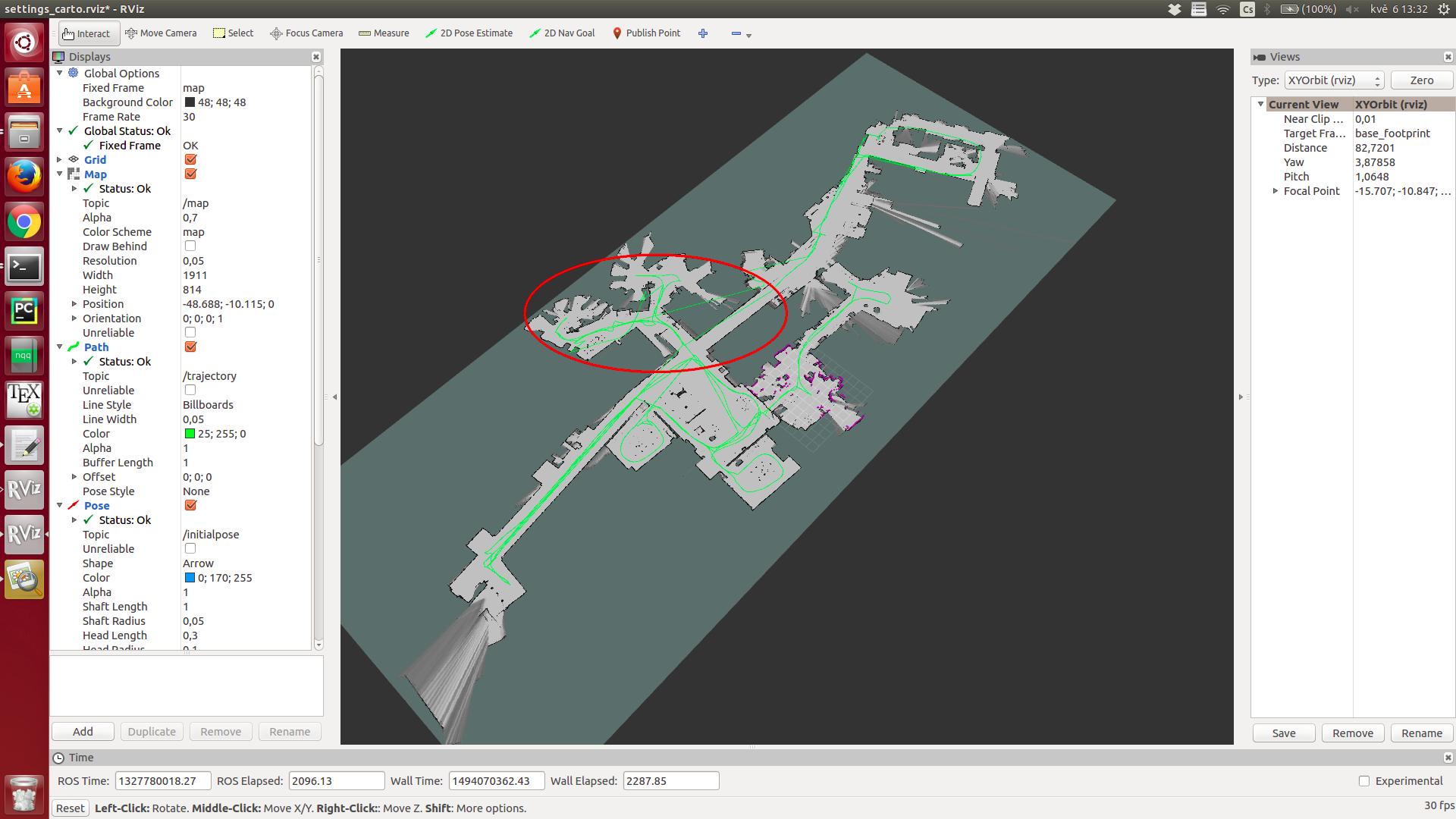Open the view Type dropdown XYOrbit

click(1334, 80)
